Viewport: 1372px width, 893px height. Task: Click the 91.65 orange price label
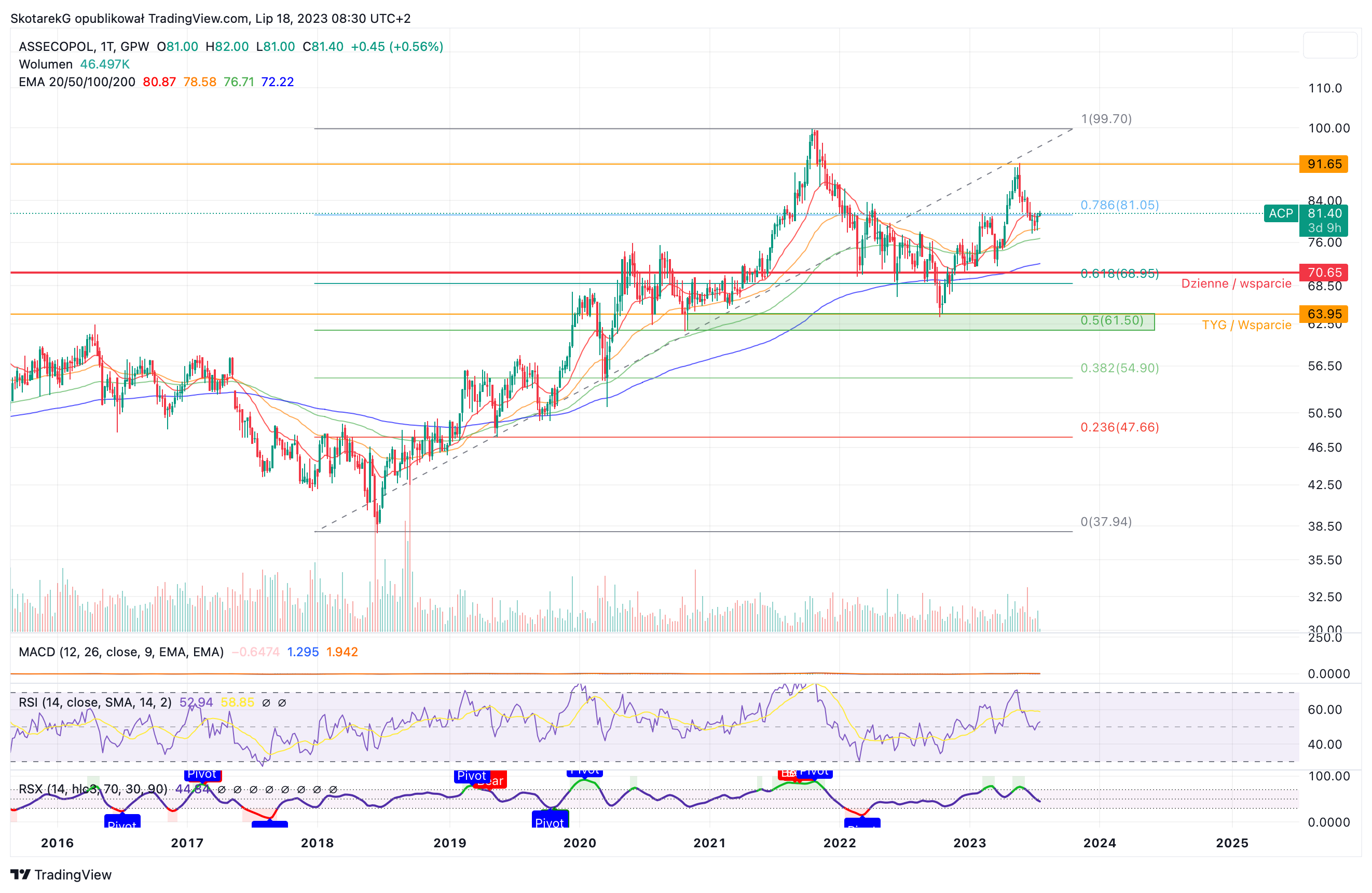point(1323,164)
